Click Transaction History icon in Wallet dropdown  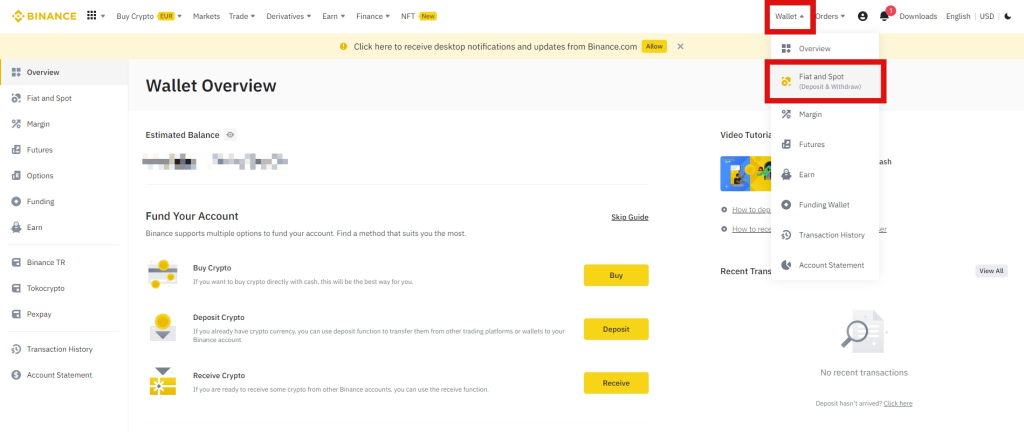point(786,235)
